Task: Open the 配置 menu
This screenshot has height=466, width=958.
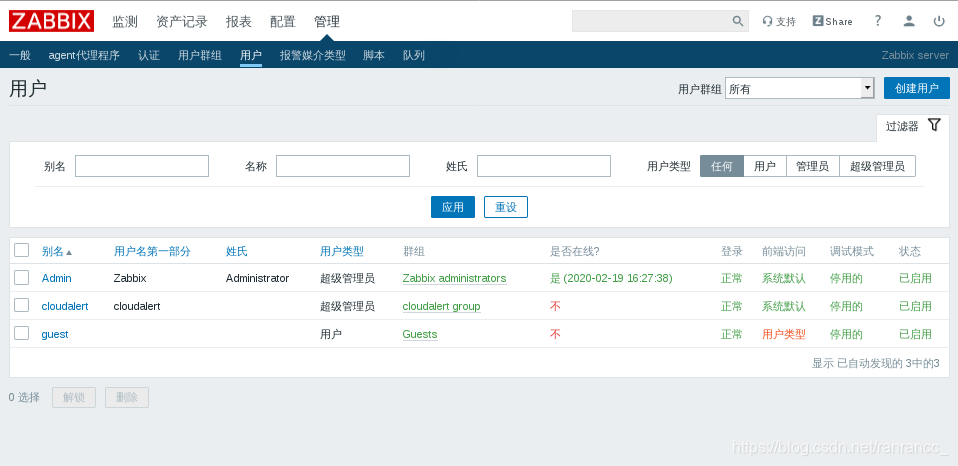Action: 283,22
